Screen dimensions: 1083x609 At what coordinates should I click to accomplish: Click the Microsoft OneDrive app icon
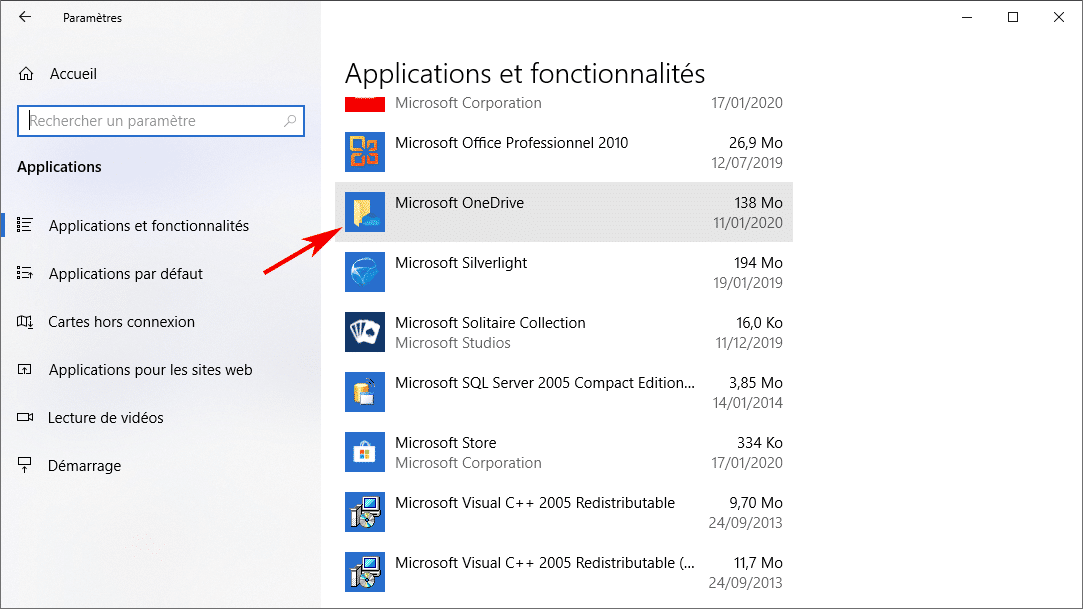click(365, 212)
